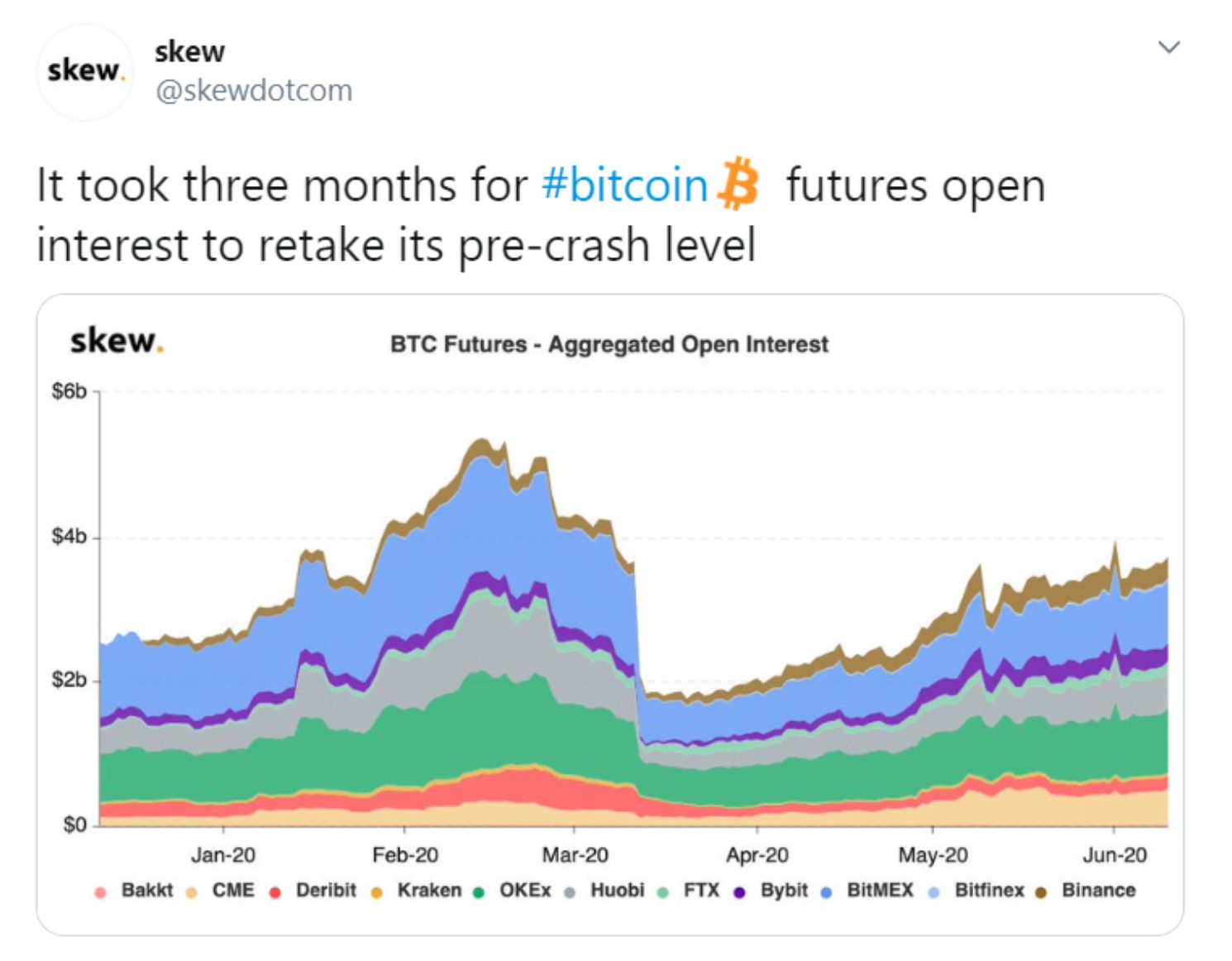Click the Kraken legend color dot

pyautogui.click(x=377, y=892)
